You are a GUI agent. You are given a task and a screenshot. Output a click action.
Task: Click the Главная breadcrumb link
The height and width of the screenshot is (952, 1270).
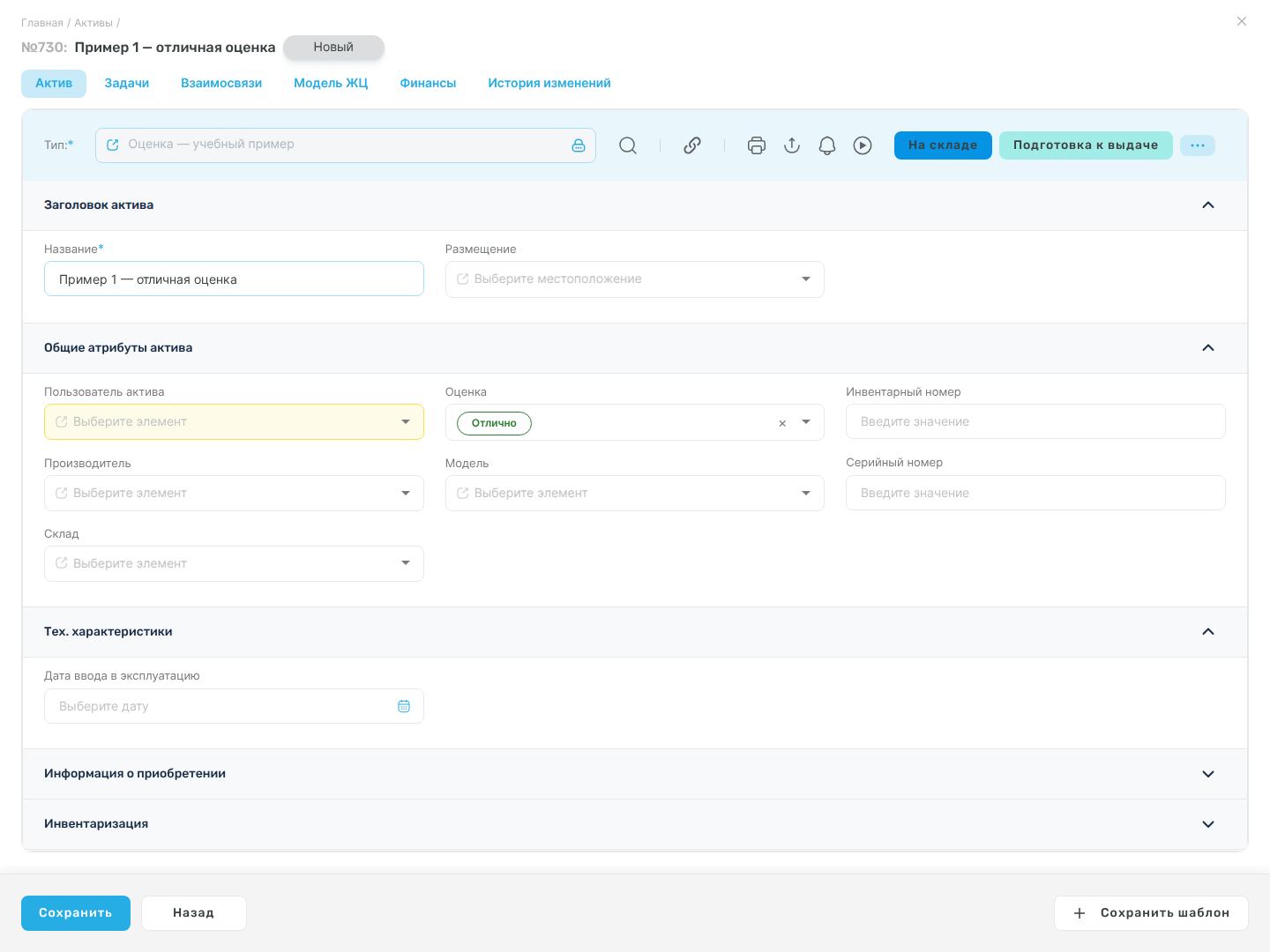[x=42, y=23]
